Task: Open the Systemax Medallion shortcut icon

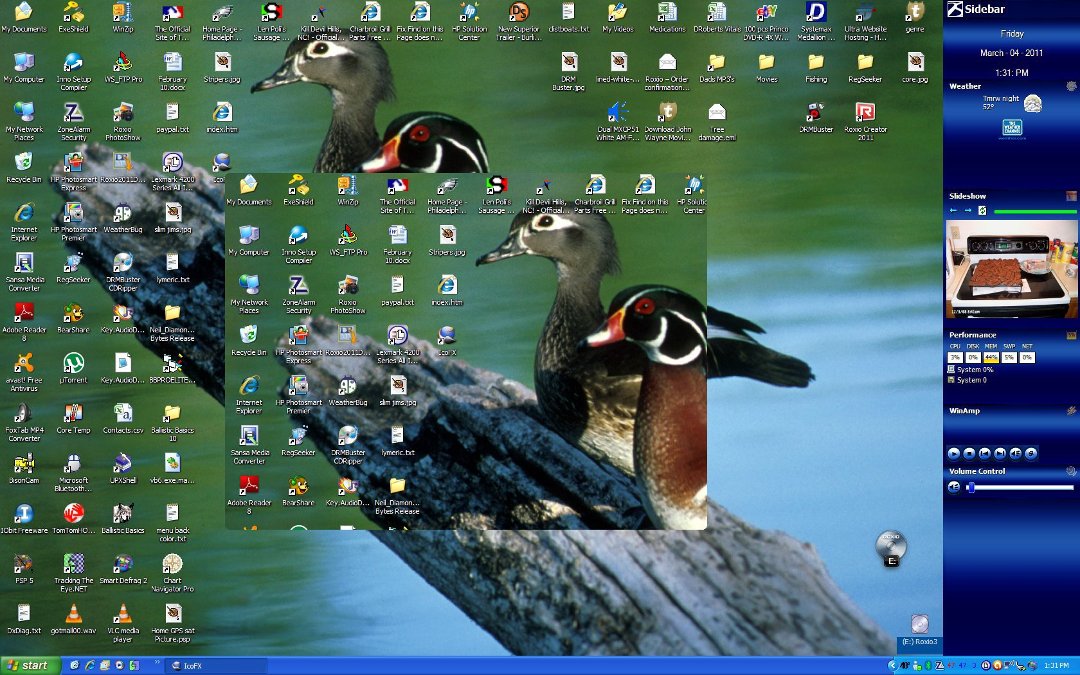Action: (x=816, y=12)
